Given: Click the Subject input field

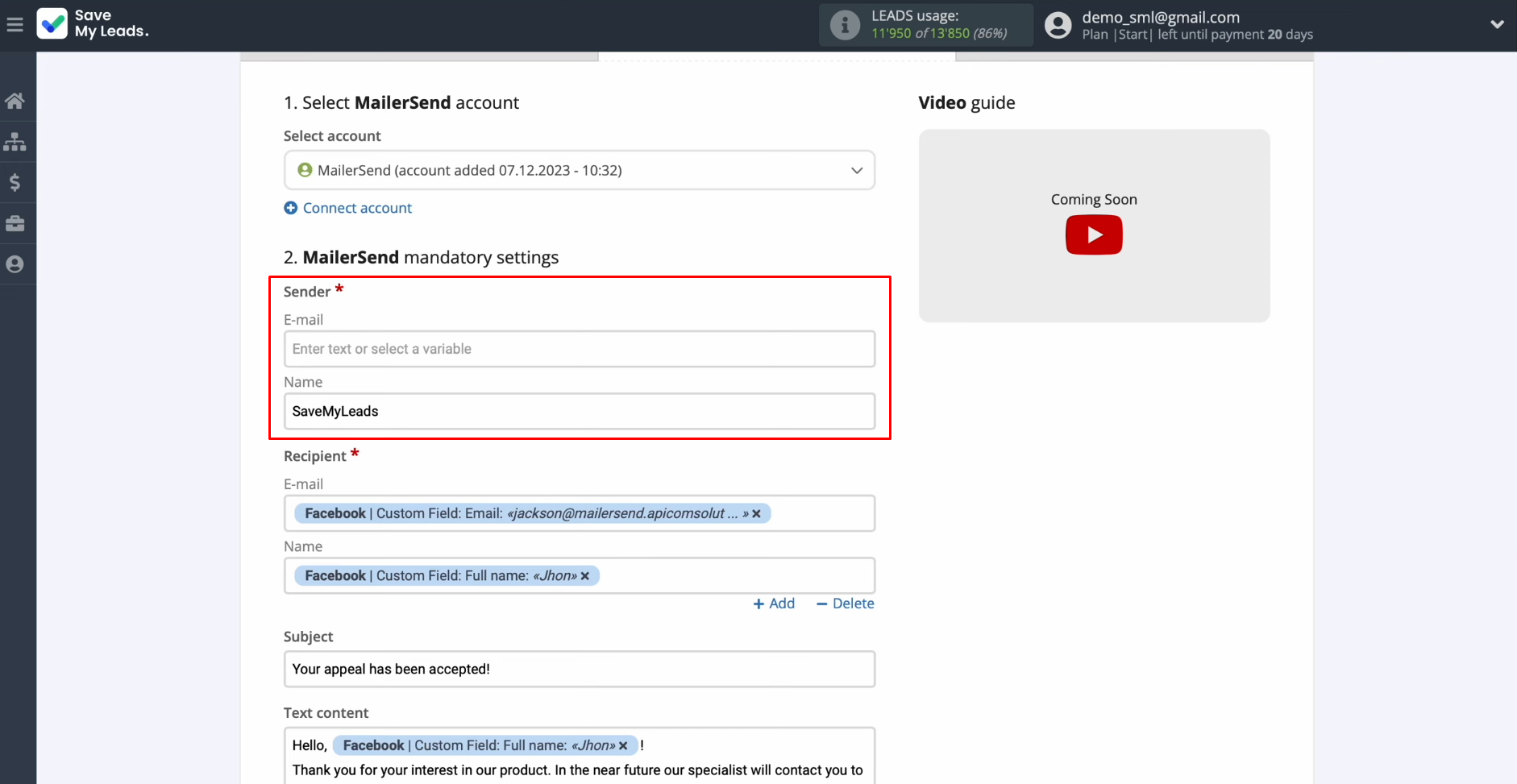Looking at the screenshot, I should (x=580, y=669).
